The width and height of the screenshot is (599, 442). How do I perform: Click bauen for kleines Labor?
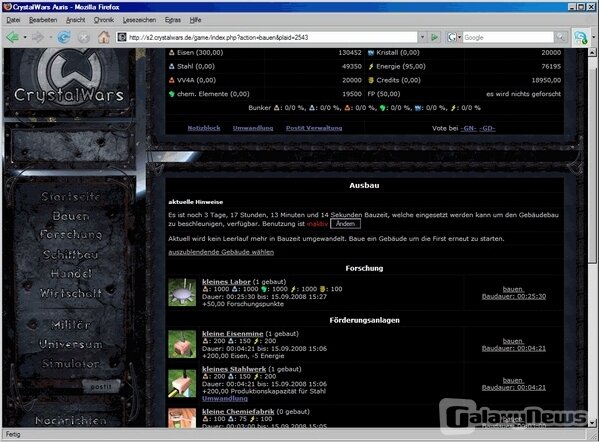click(513, 289)
